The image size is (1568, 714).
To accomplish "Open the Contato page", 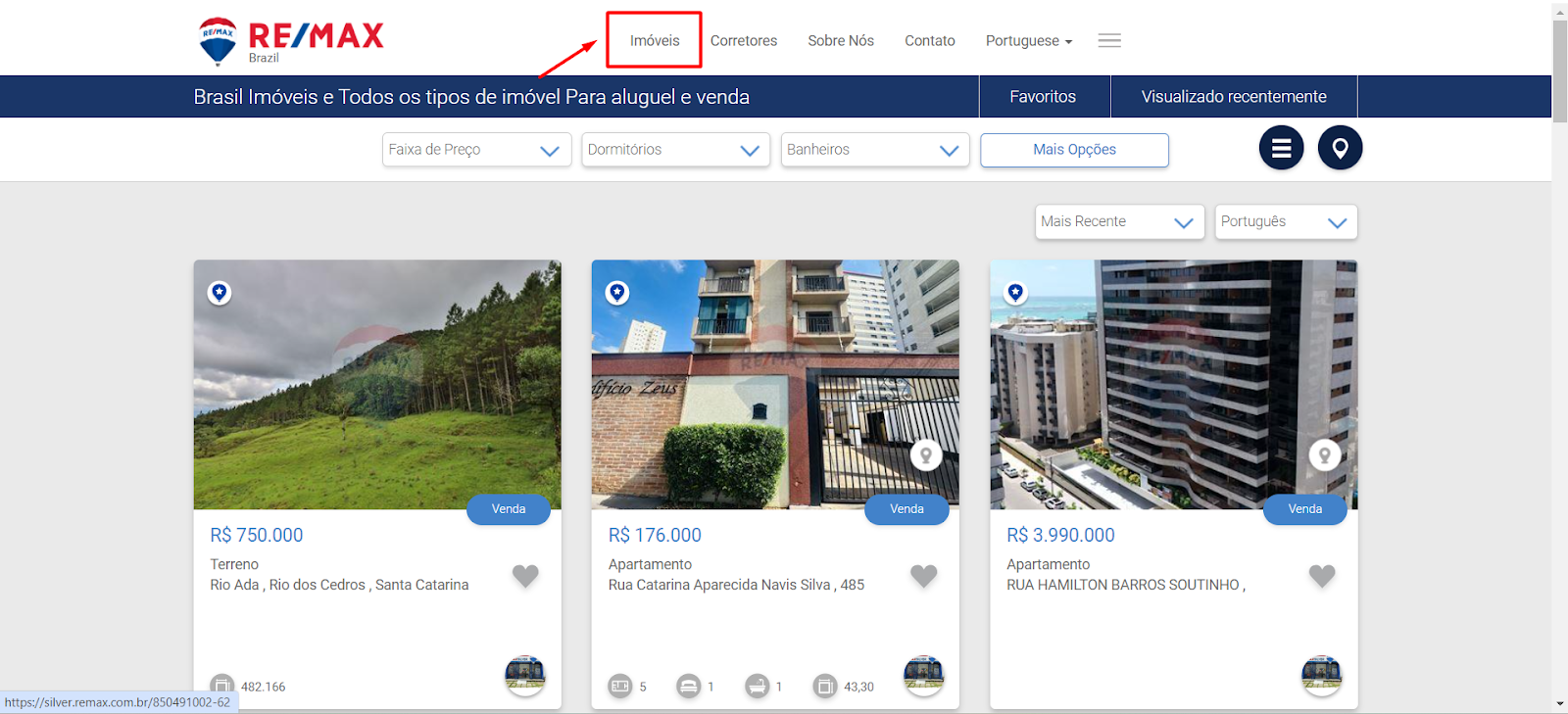I will click(x=930, y=41).
